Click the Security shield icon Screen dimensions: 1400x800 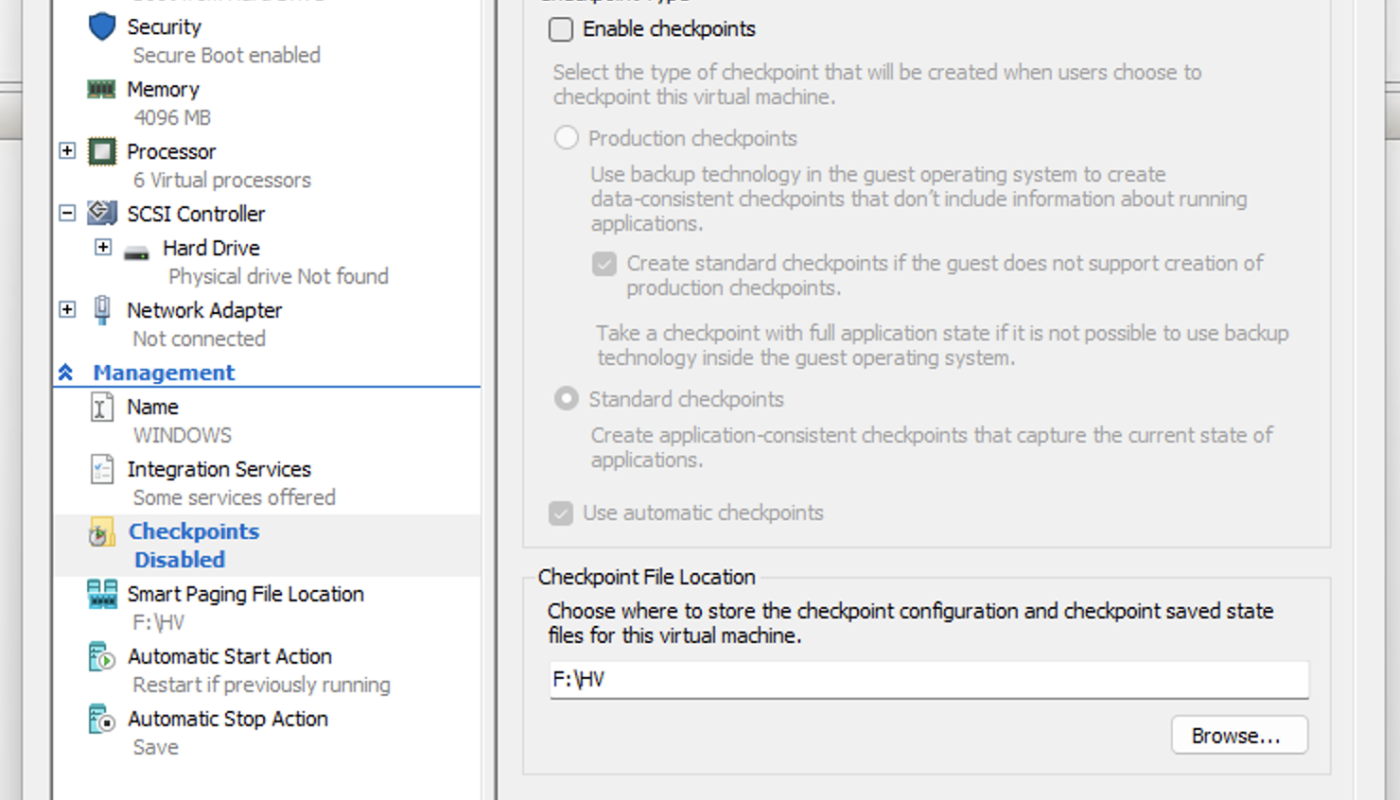(102, 27)
